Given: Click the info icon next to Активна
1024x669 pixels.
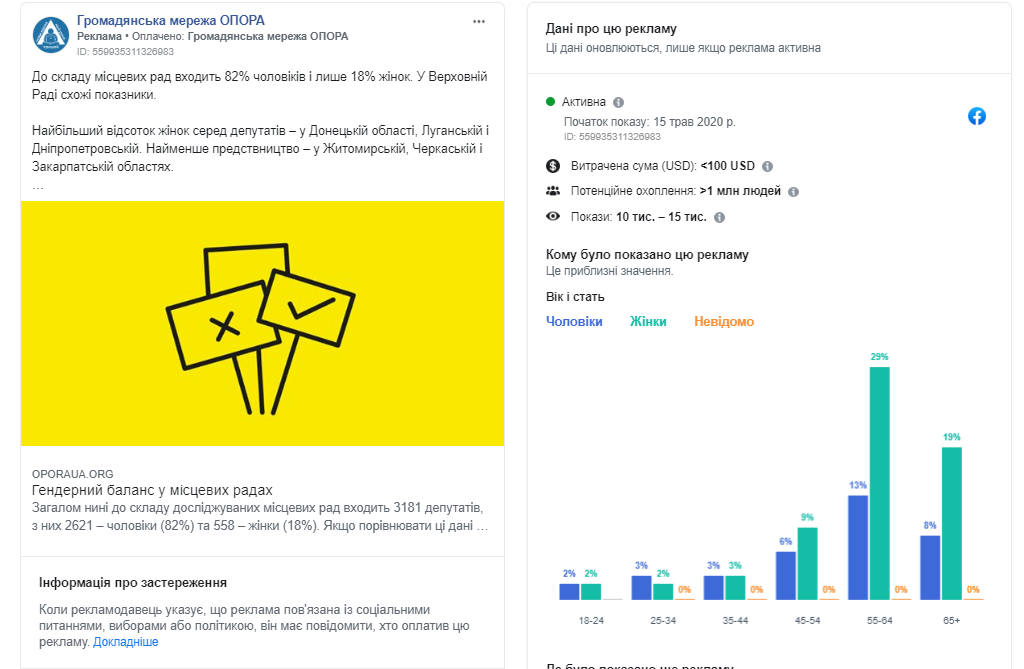Looking at the screenshot, I should click(x=619, y=102).
